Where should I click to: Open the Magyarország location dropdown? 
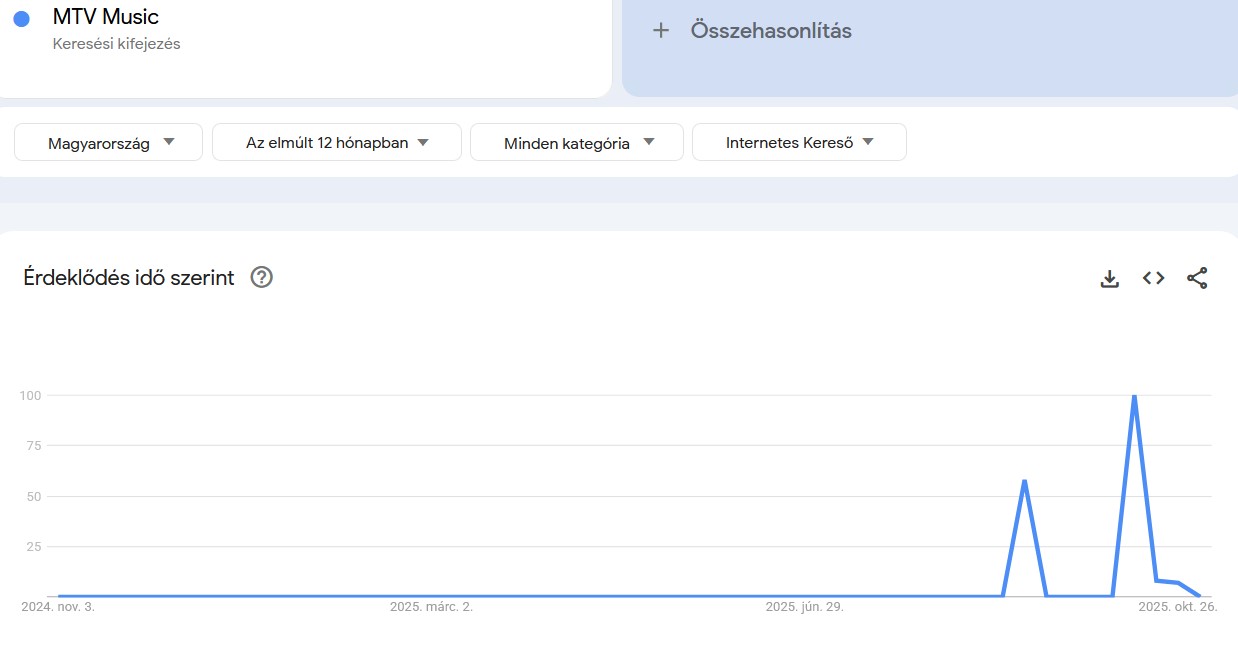(x=107, y=142)
